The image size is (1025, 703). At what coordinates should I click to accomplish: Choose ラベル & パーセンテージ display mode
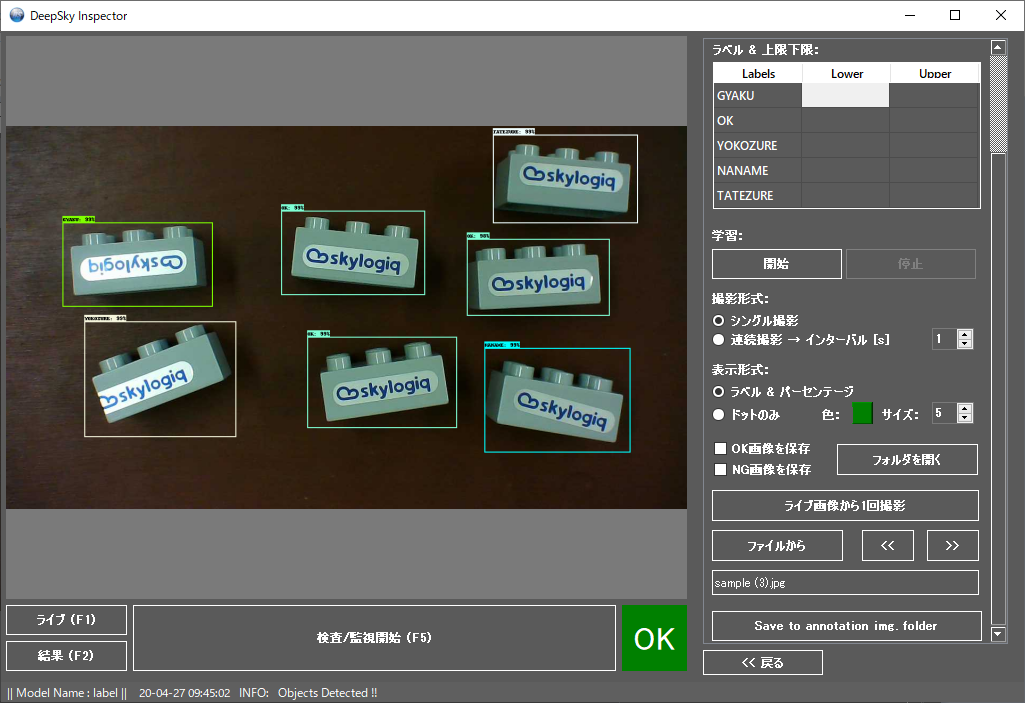coord(718,392)
